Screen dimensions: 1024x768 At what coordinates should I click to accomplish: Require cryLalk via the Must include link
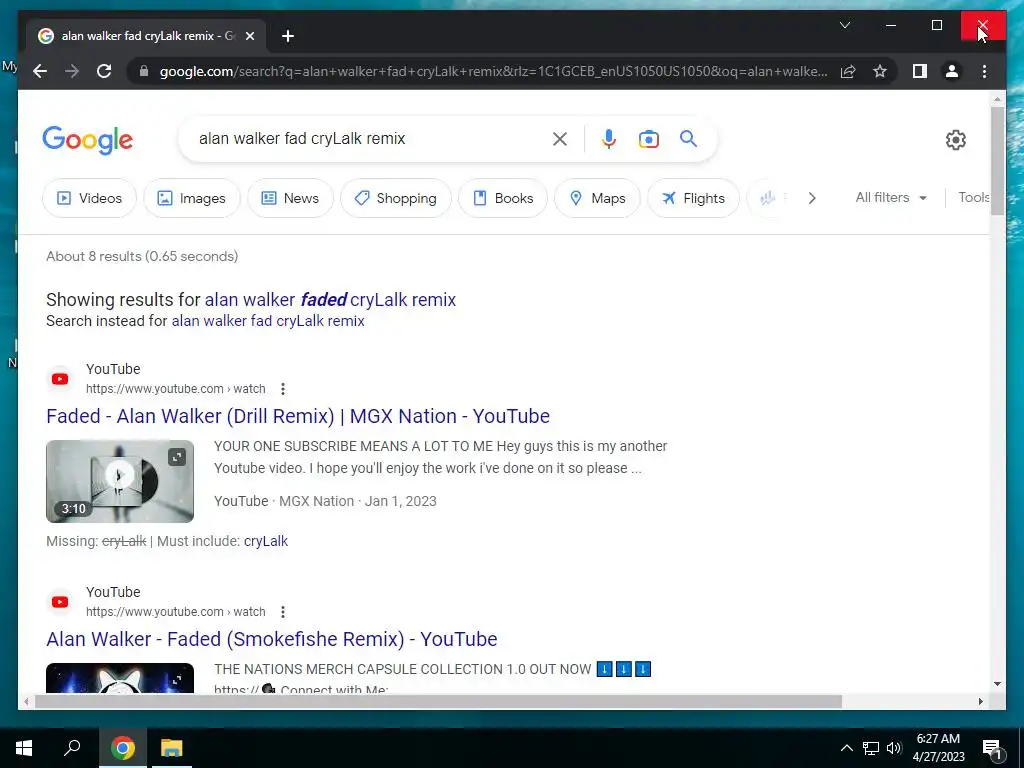coord(266,541)
